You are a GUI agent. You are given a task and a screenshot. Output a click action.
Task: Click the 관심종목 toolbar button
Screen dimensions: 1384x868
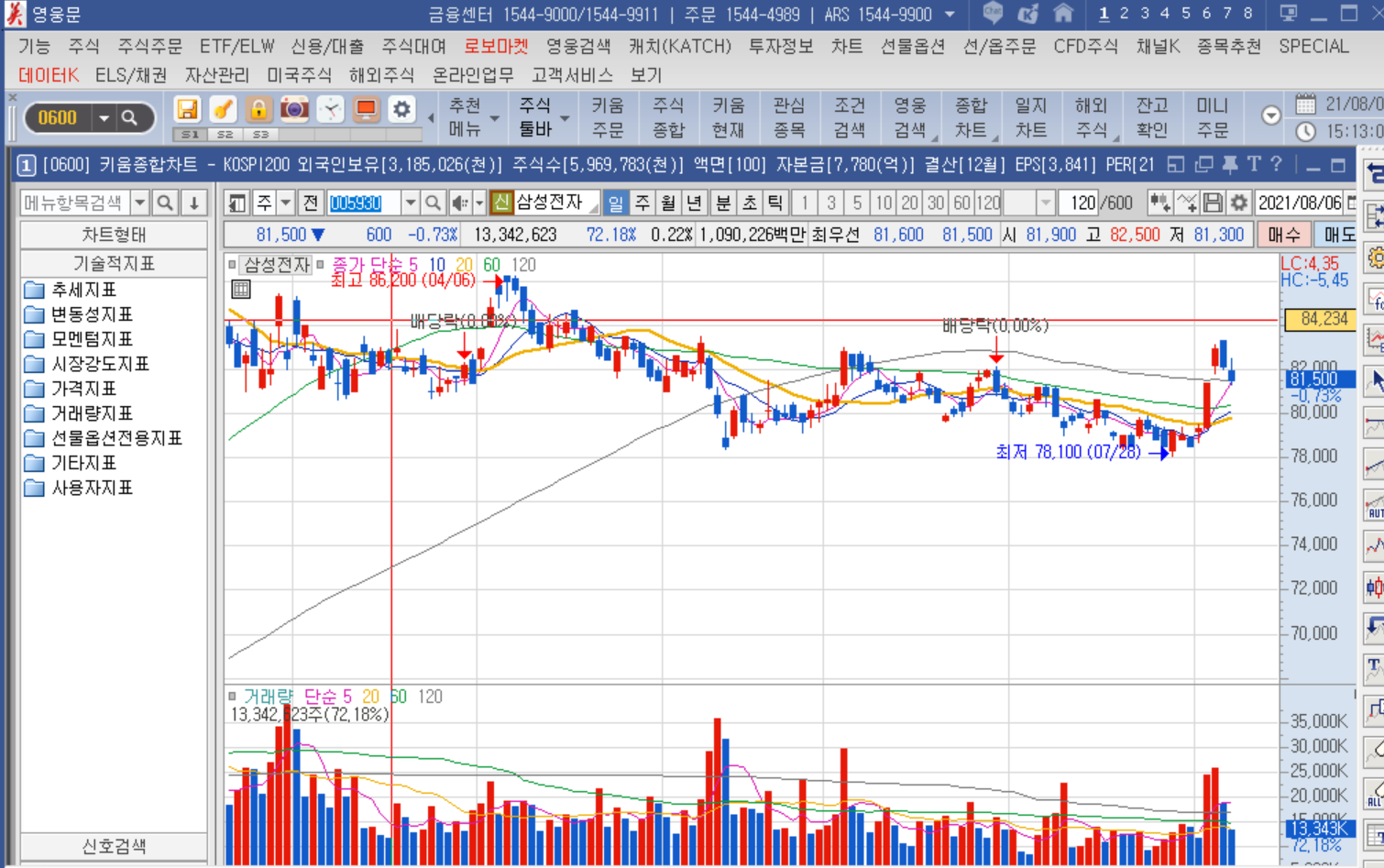789,118
